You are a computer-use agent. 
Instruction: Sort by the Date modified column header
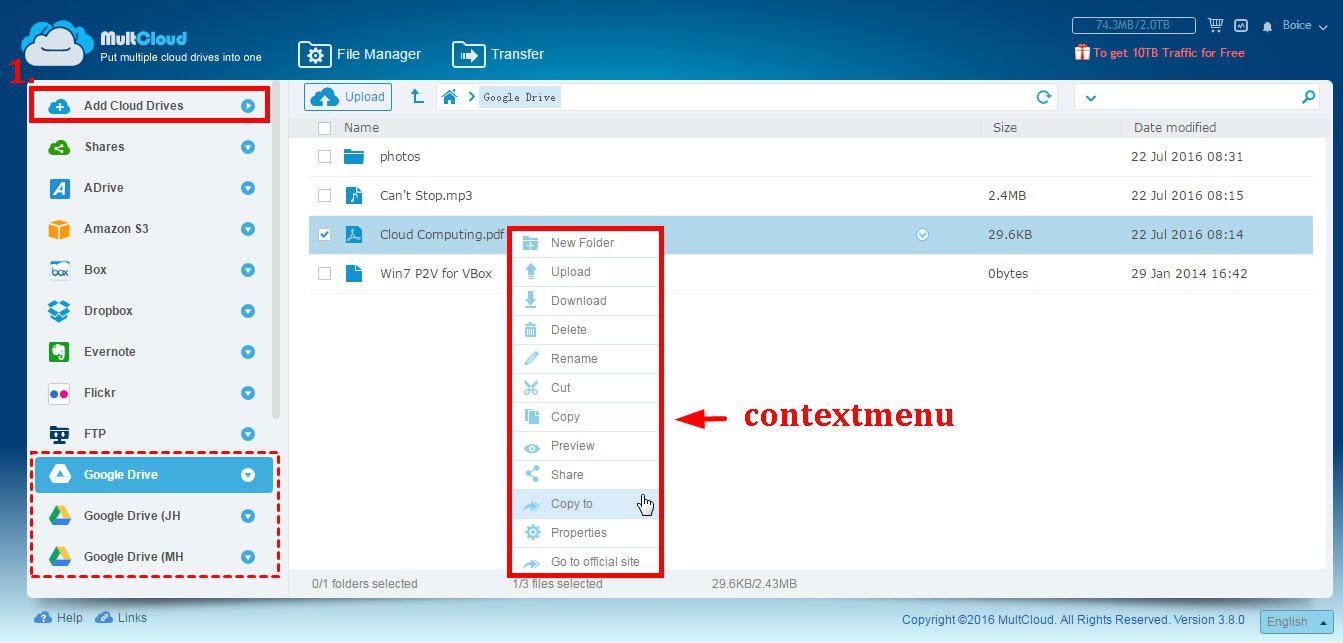[x=1175, y=128]
